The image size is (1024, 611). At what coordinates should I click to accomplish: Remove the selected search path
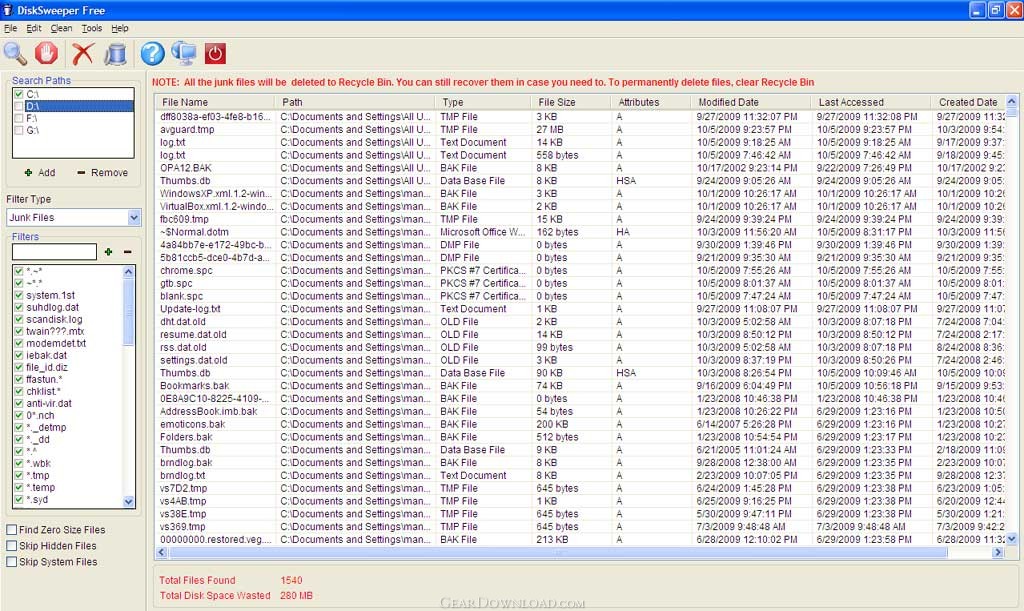coord(103,173)
